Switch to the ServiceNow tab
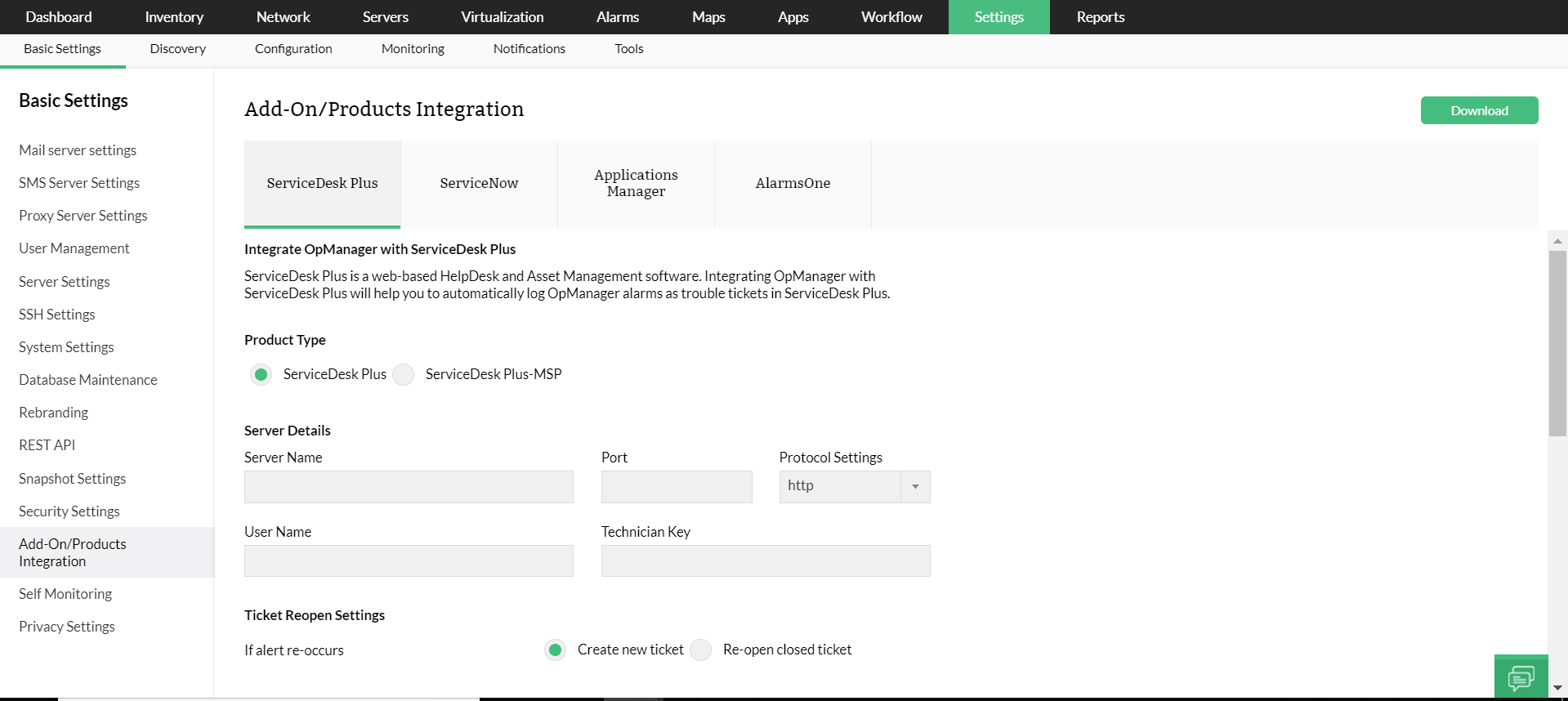Screen dimensions: 1568x701 point(479,183)
